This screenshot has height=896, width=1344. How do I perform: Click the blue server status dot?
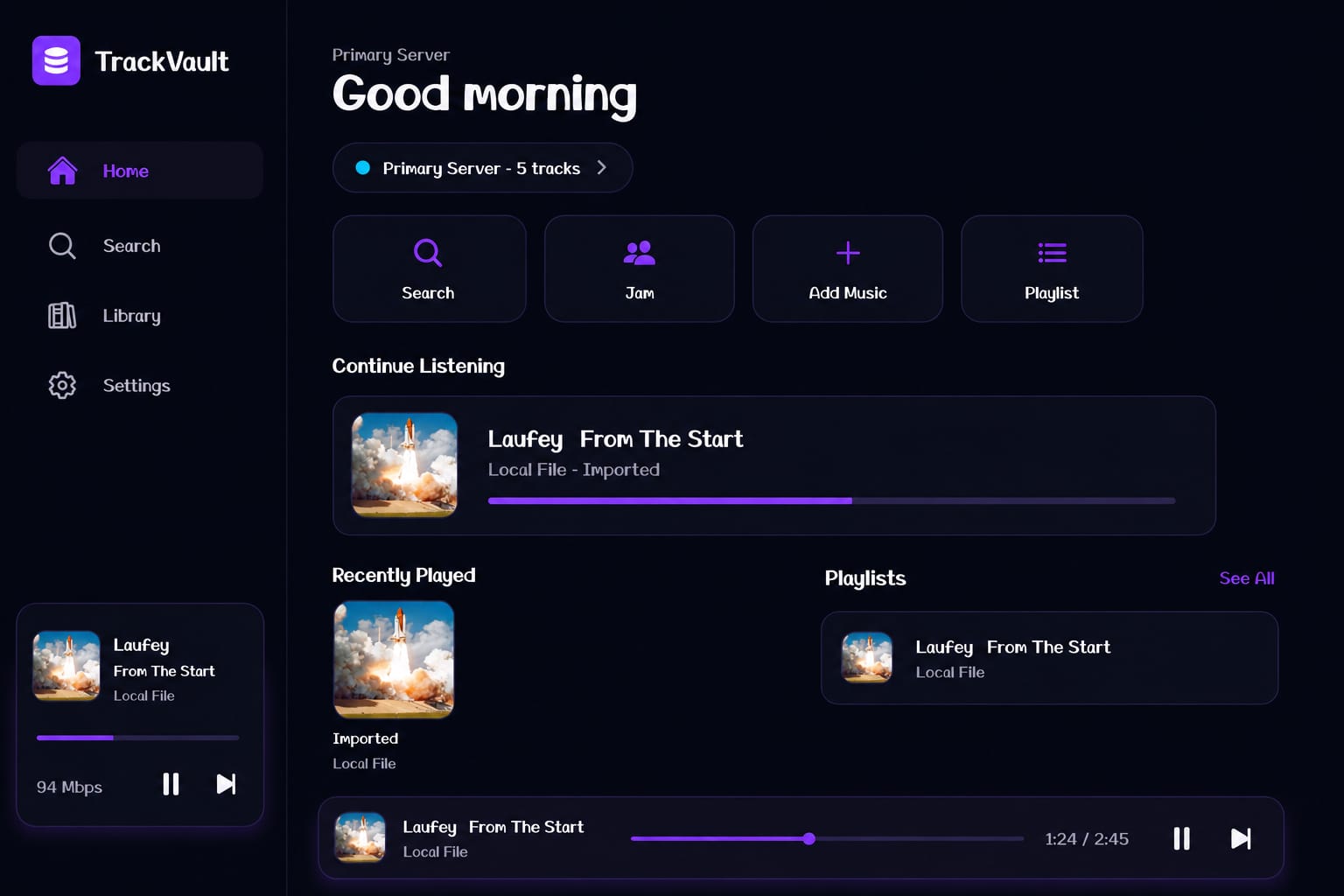[x=362, y=167]
